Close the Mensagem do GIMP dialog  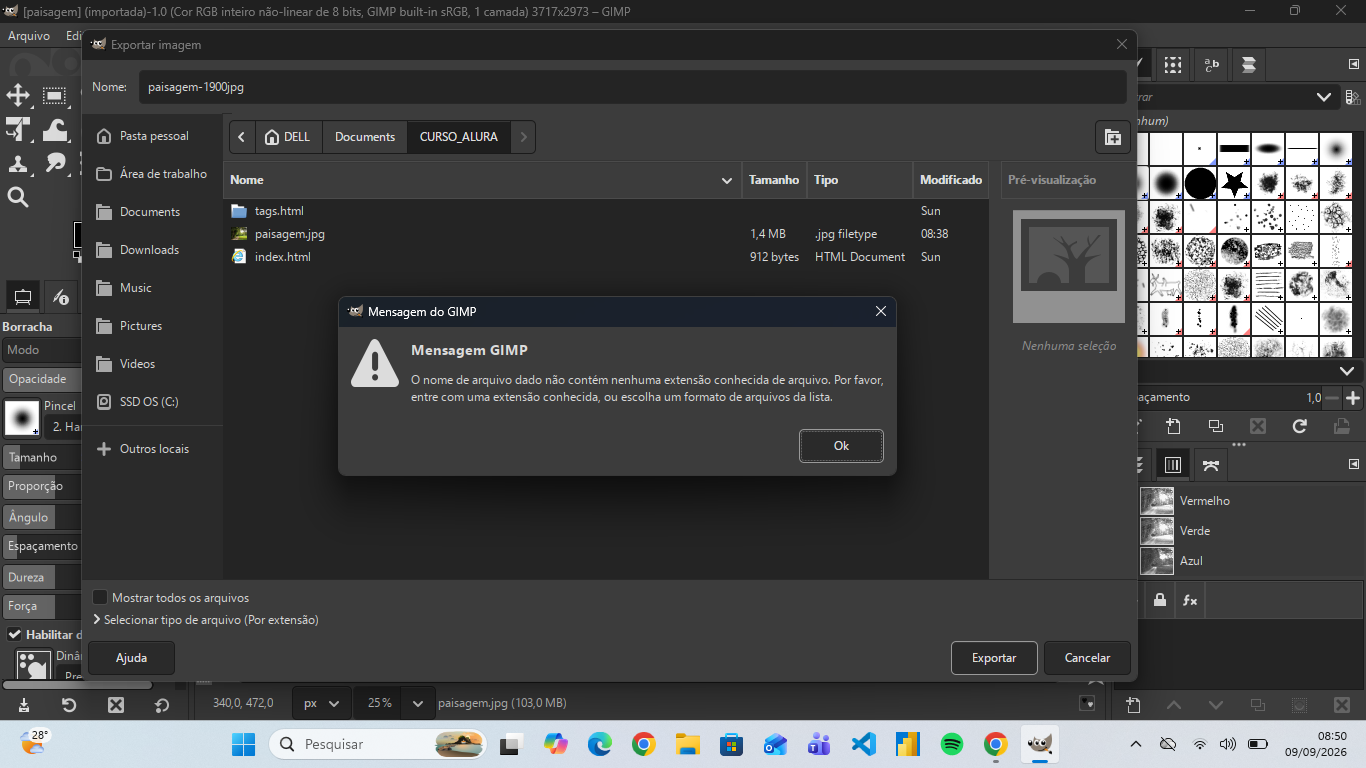point(881,311)
